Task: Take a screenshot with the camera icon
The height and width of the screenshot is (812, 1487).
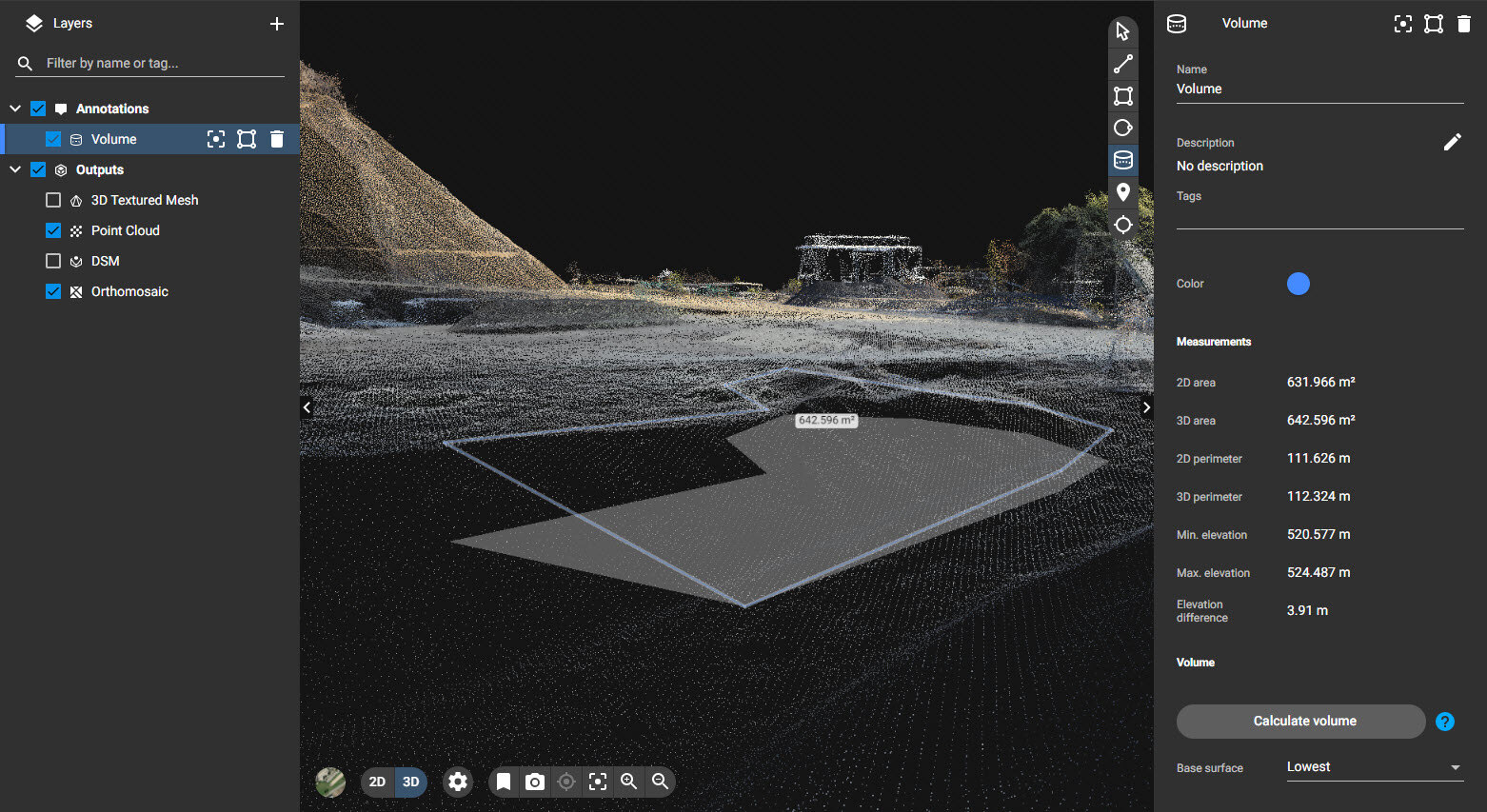Action: point(534,782)
